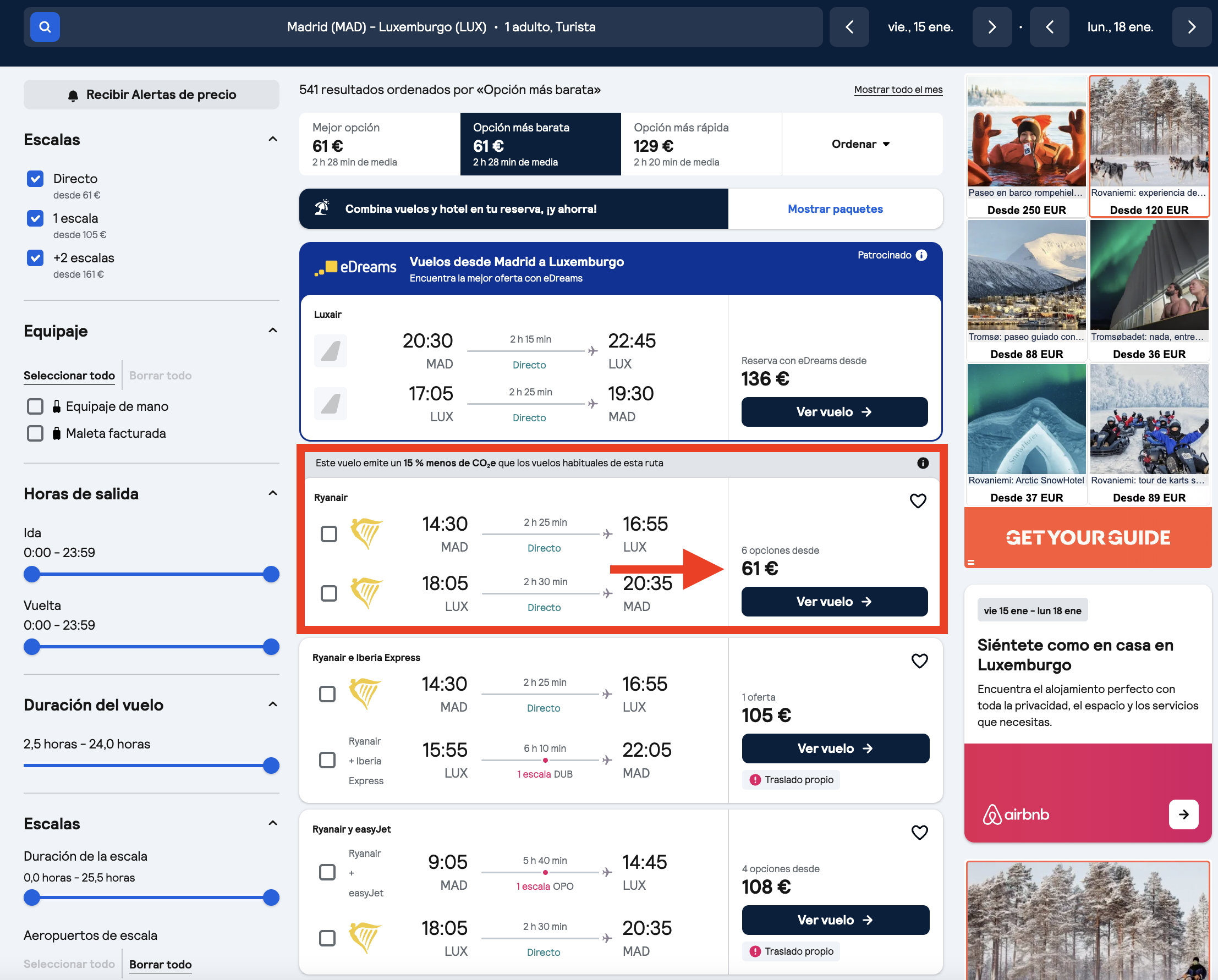
Task: Uncheck the 1 escala checkbox
Action: (x=35, y=218)
